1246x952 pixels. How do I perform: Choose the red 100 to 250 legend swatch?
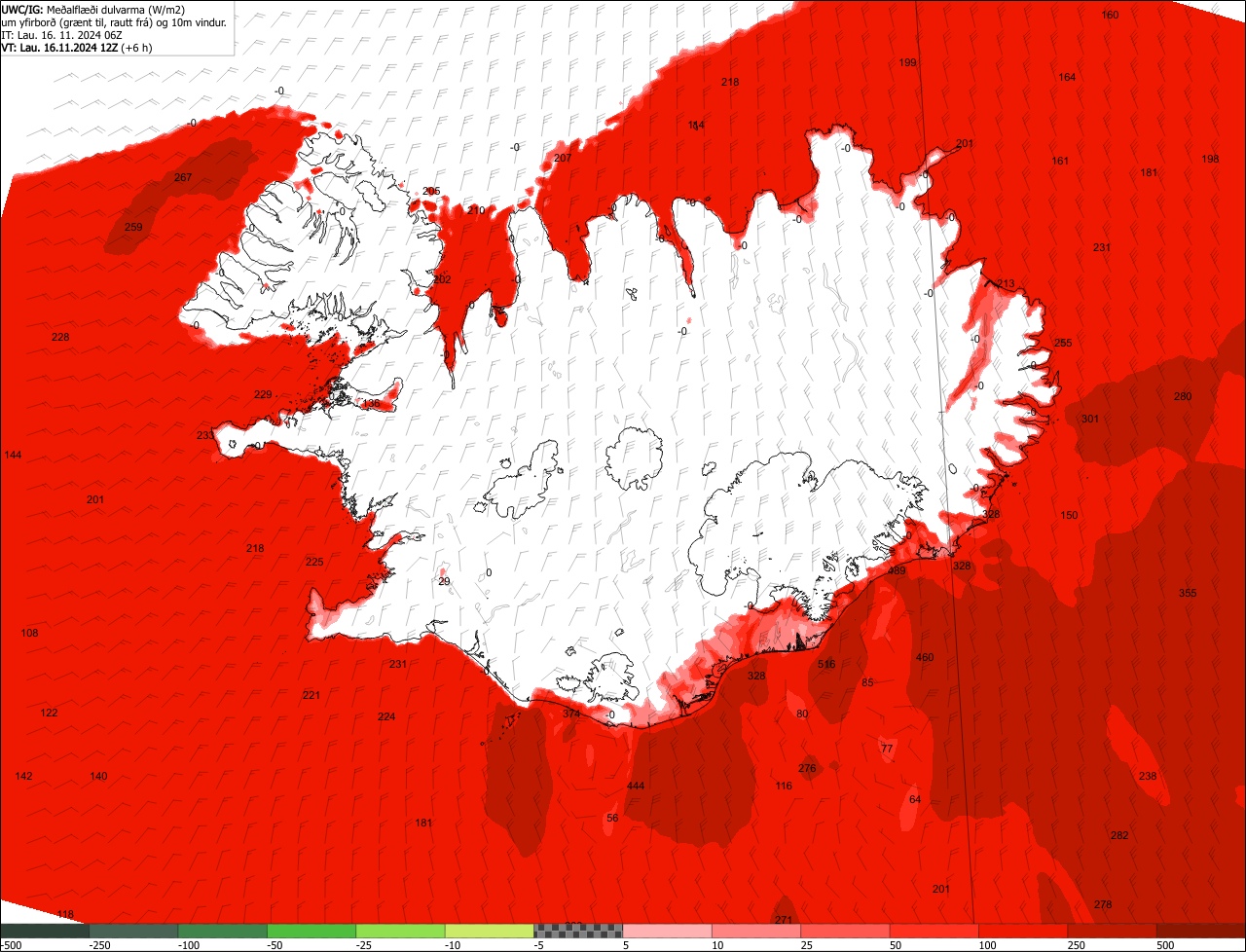(1024, 931)
